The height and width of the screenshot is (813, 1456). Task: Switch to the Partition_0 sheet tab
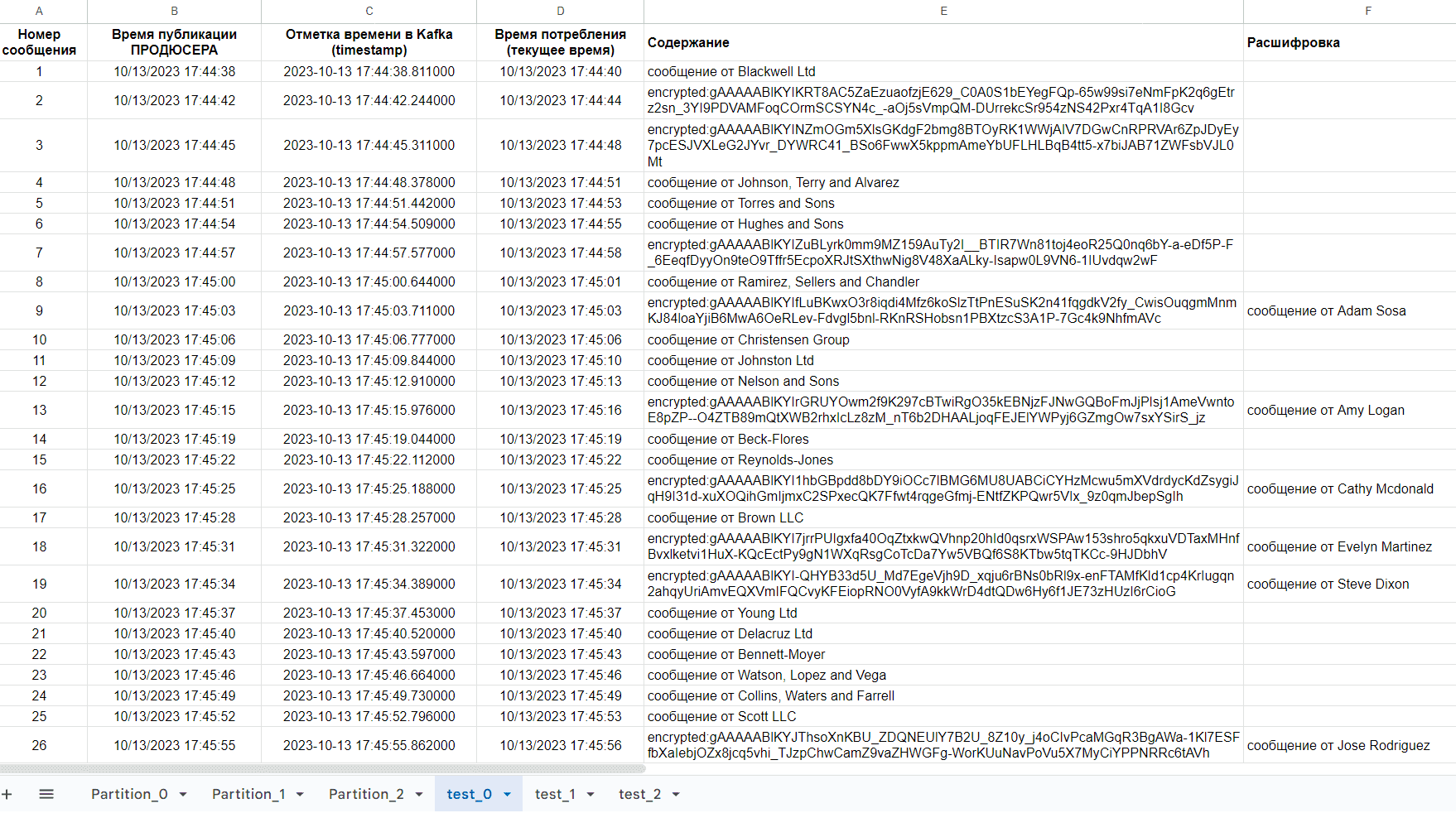[129, 795]
